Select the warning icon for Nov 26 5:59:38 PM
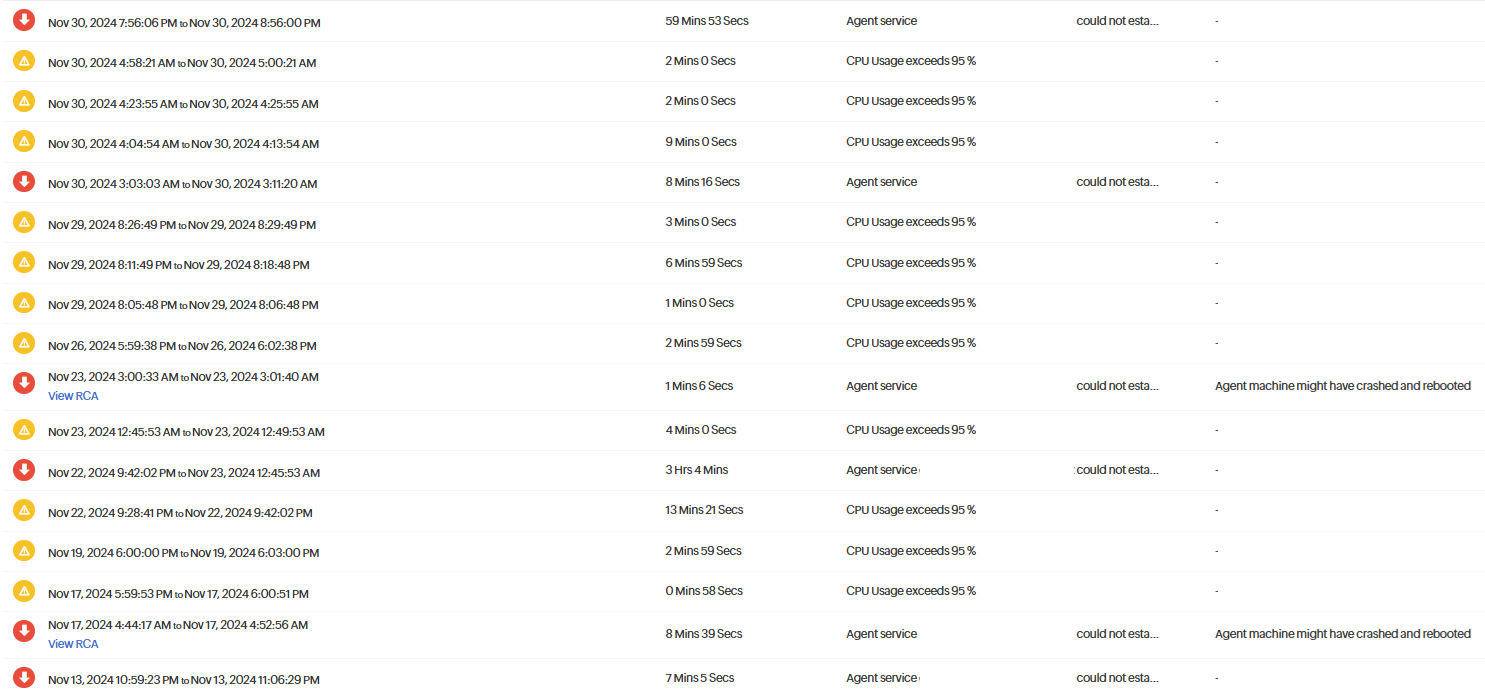This screenshot has height=698, width=1485. [x=24, y=343]
